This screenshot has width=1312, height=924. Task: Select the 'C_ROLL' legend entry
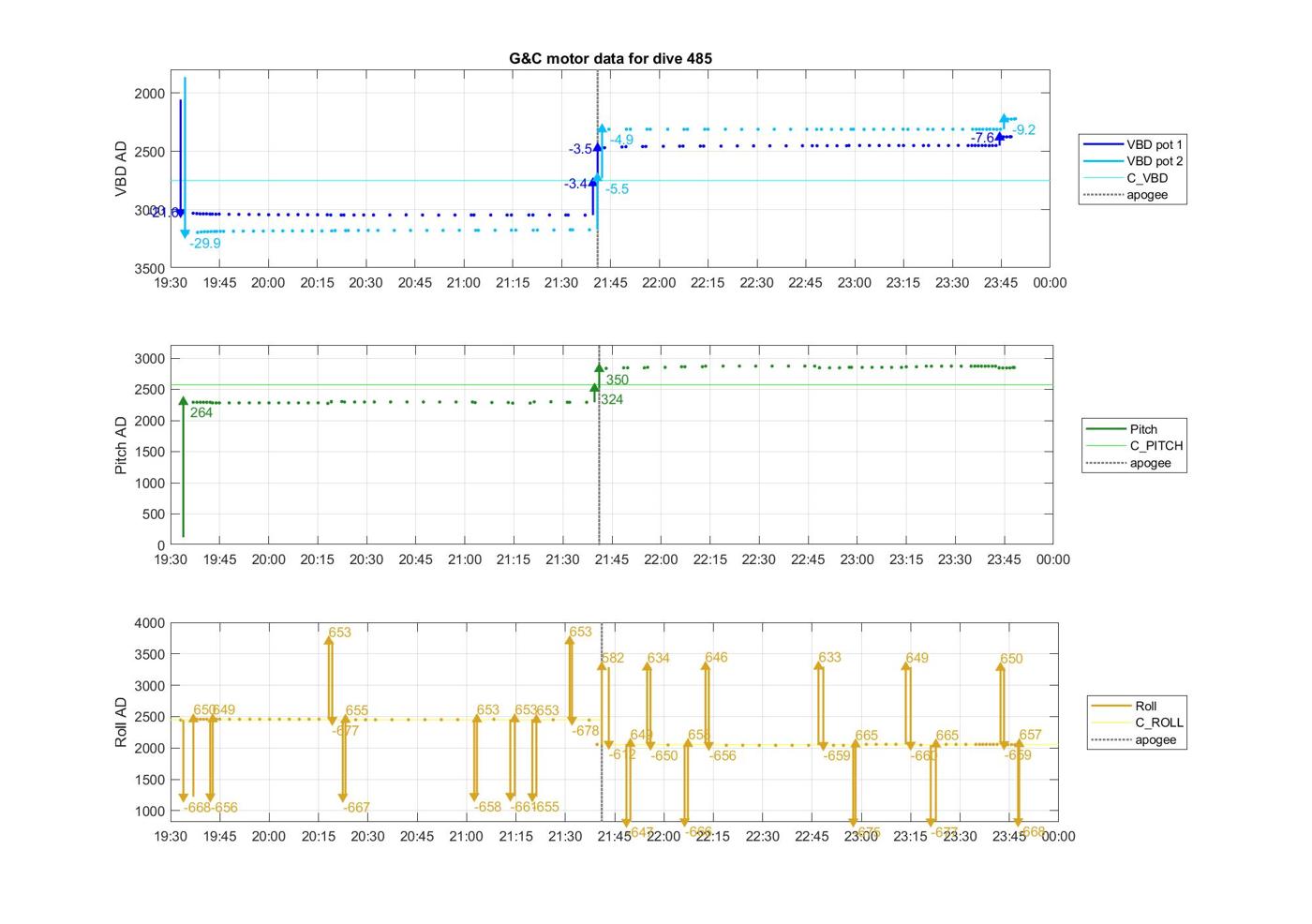click(1138, 723)
